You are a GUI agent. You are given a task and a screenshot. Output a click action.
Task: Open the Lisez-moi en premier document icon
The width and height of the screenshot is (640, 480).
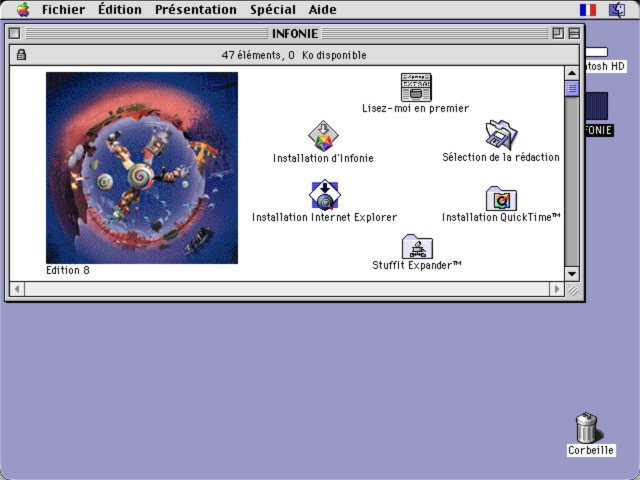tap(416, 87)
